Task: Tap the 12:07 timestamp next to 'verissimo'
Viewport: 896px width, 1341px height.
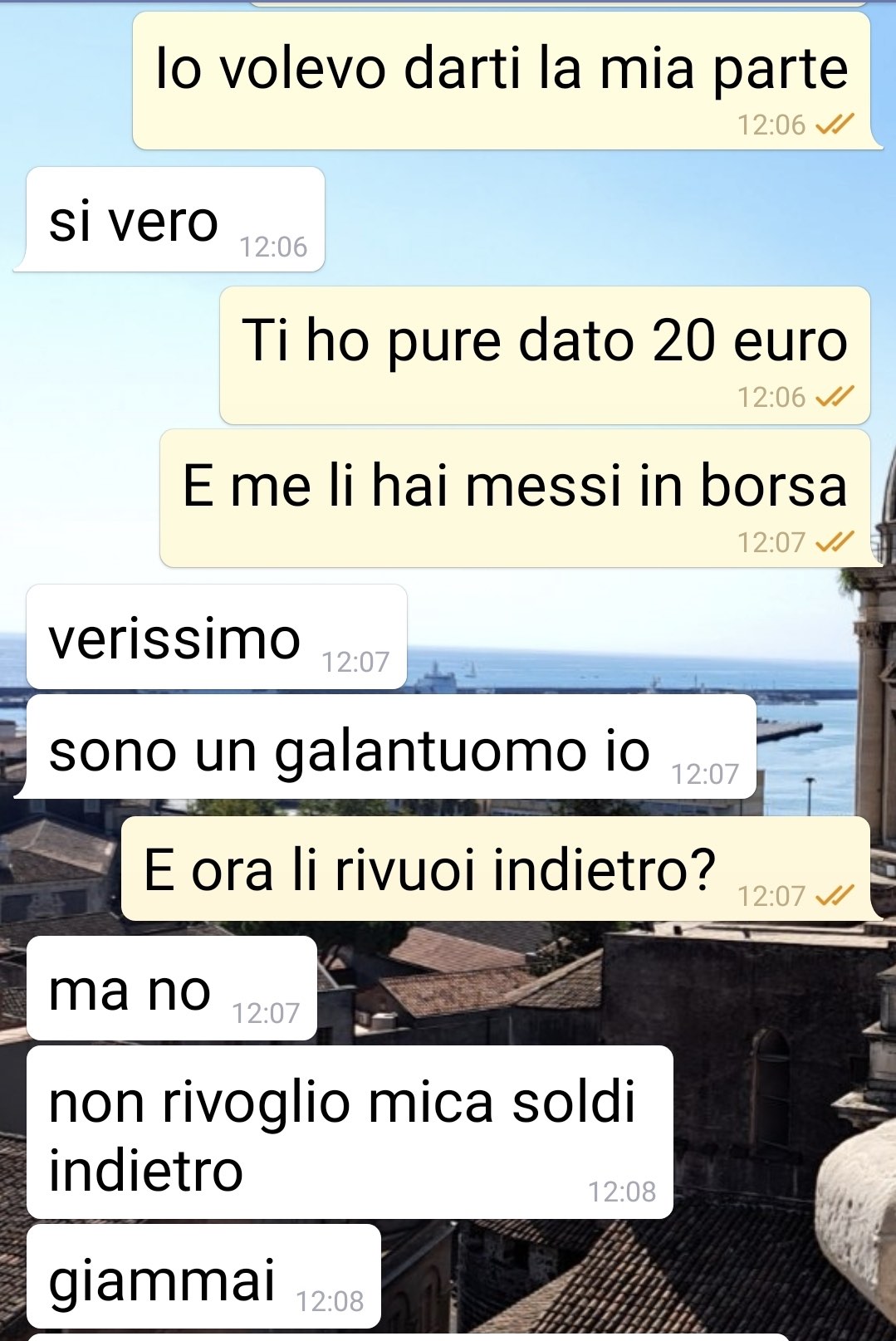Action: [x=355, y=663]
